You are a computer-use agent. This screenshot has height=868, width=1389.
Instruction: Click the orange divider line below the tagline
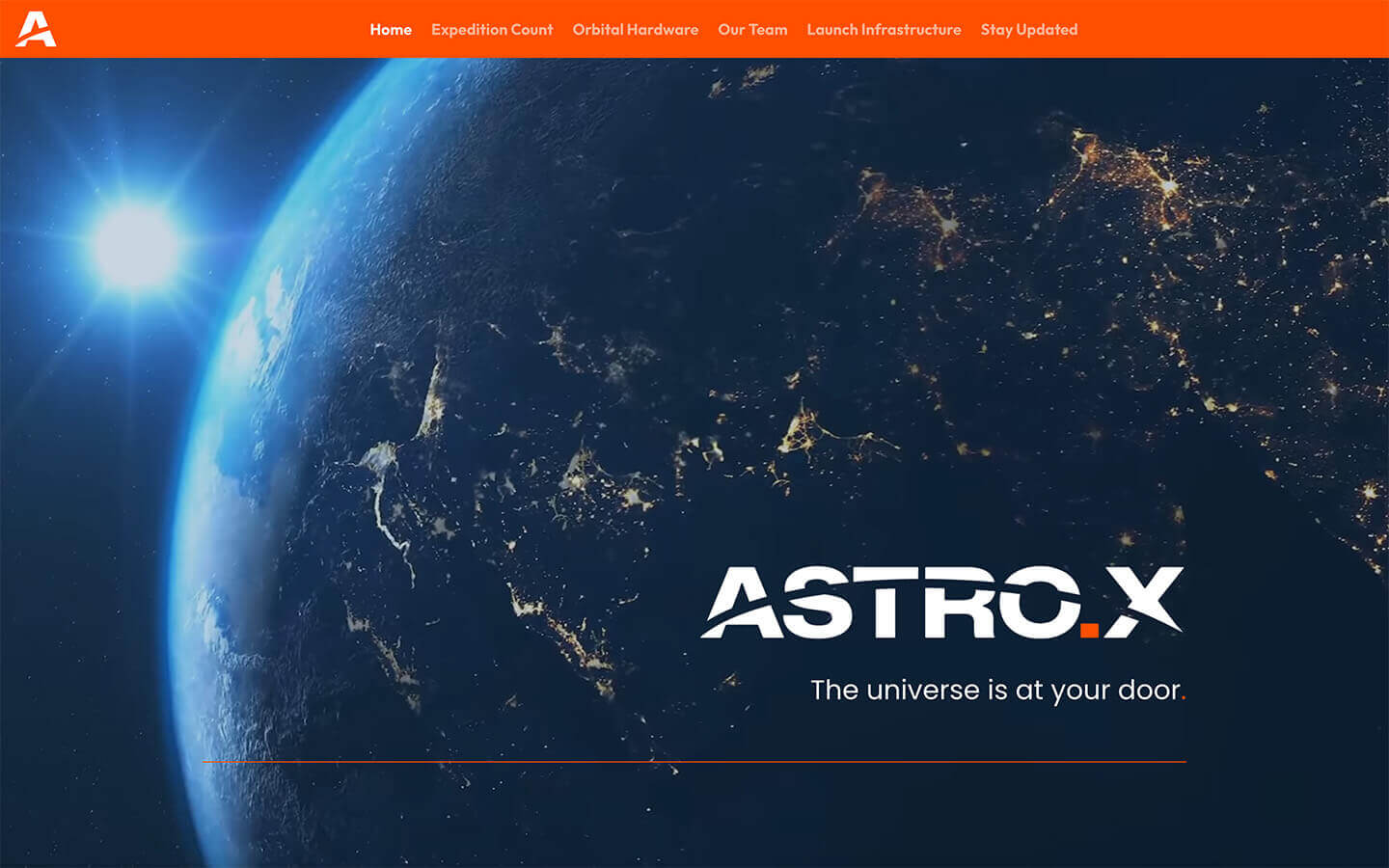pos(693,762)
